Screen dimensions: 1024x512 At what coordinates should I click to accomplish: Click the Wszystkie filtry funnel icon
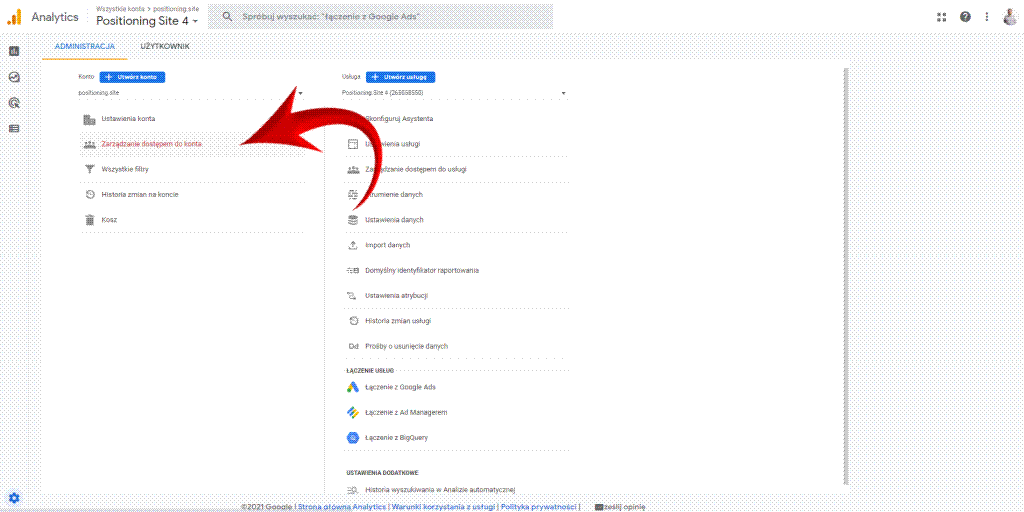pyautogui.click(x=89, y=169)
